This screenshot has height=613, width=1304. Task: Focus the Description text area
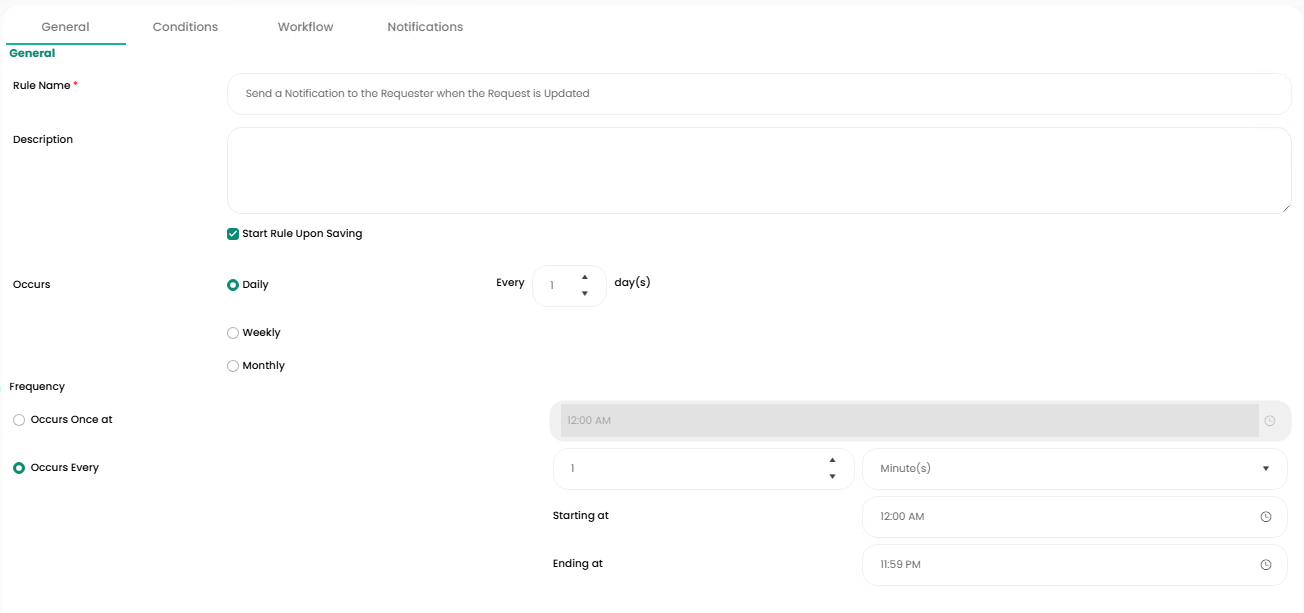point(758,170)
